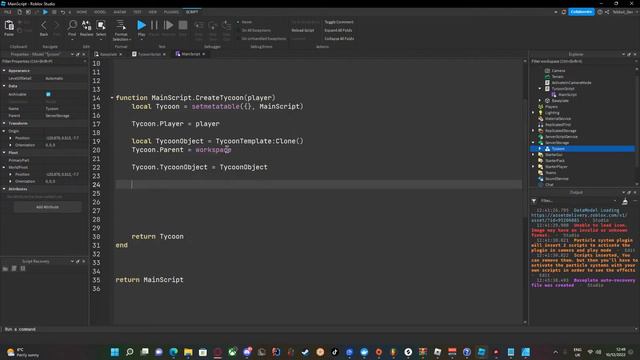Click the Paste clipboard icon
640x360 pixels.
point(9,26)
